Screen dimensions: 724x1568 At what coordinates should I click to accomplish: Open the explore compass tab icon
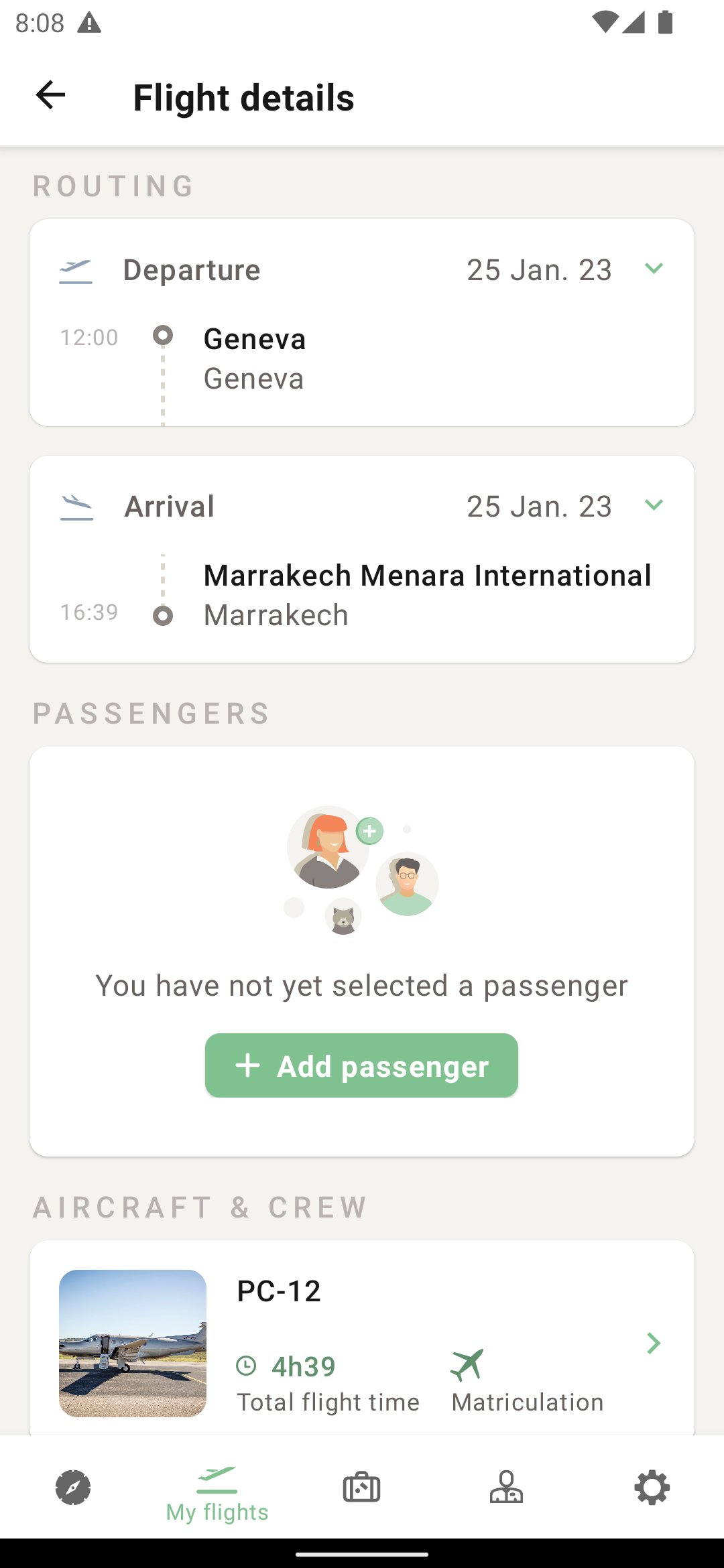(x=73, y=1488)
